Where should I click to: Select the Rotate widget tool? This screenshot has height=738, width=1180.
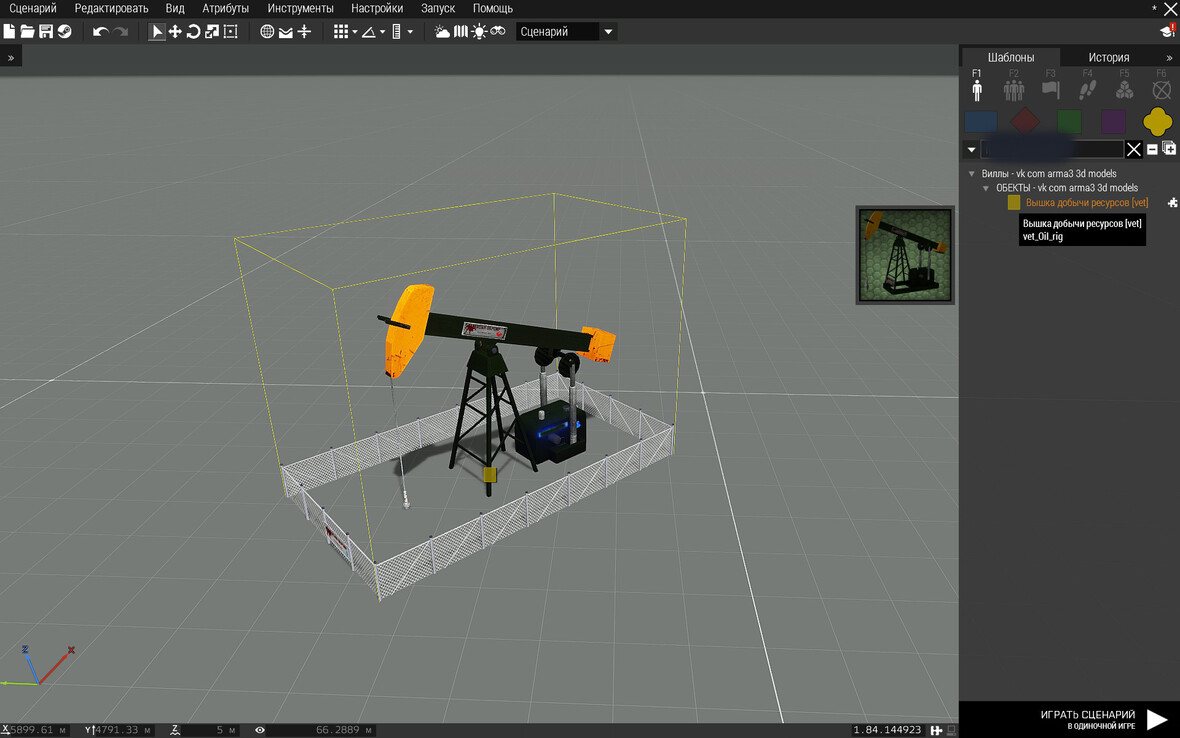click(x=193, y=32)
